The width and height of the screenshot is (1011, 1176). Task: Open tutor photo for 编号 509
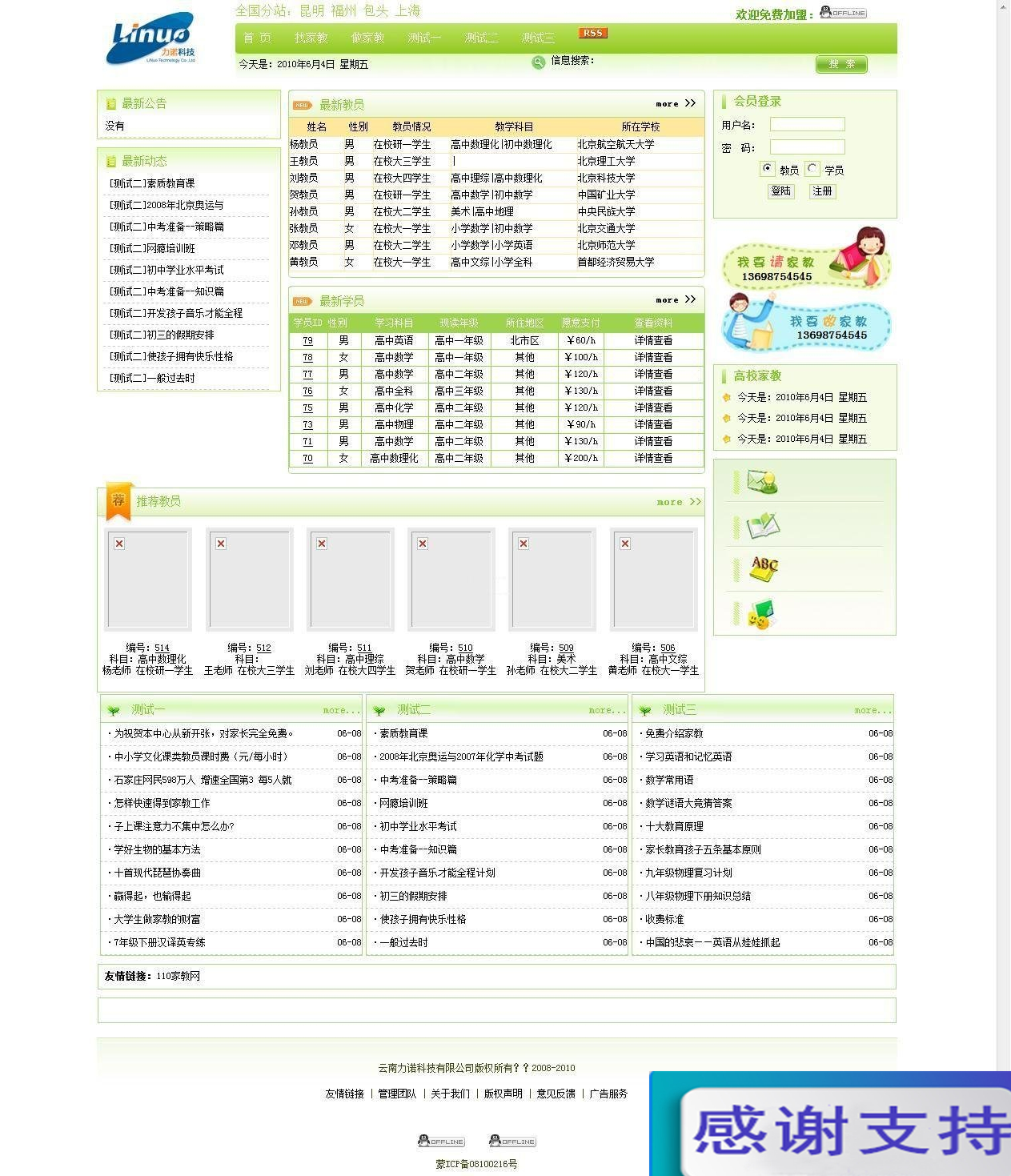552,580
